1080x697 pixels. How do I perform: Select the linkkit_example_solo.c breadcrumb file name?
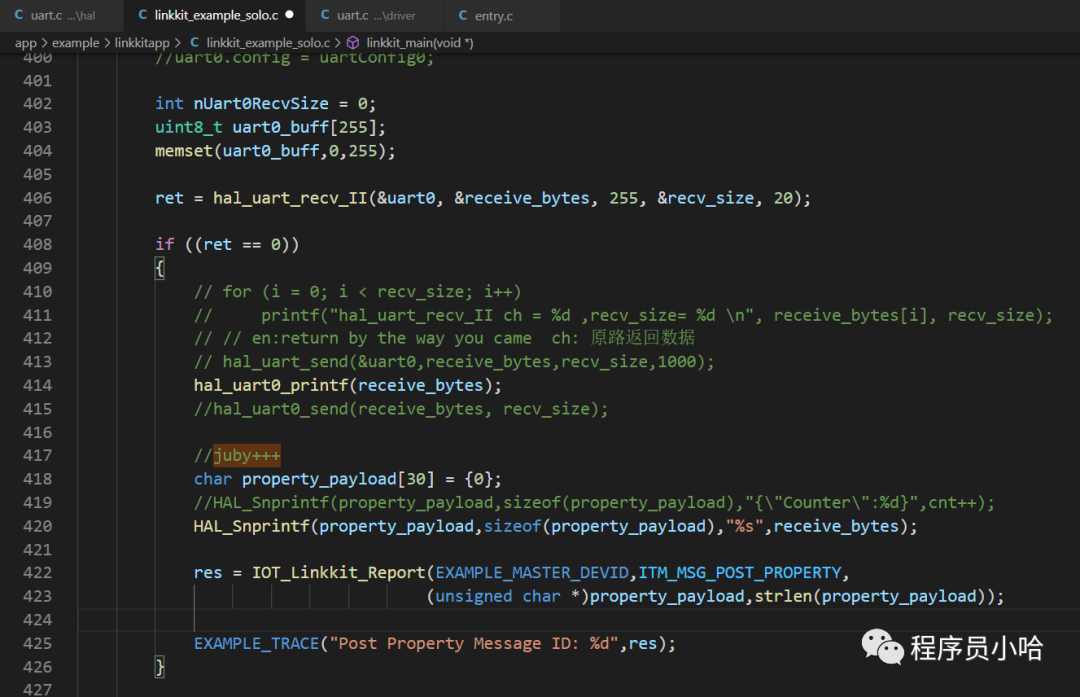tap(267, 43)
